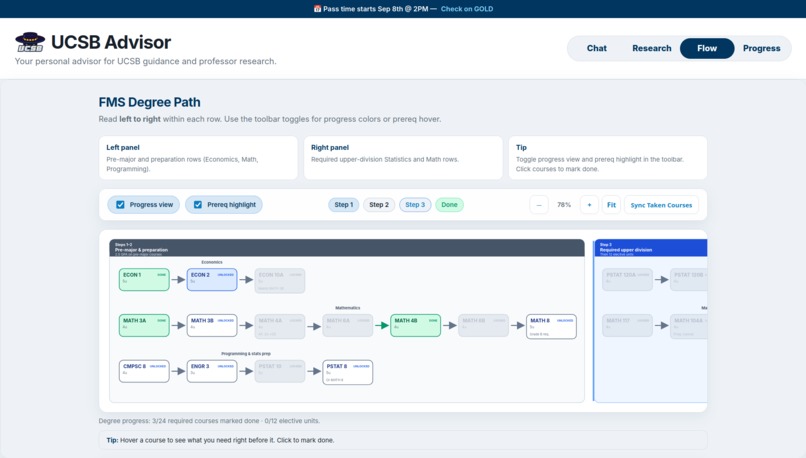Select the Step 2 pill

379,205
